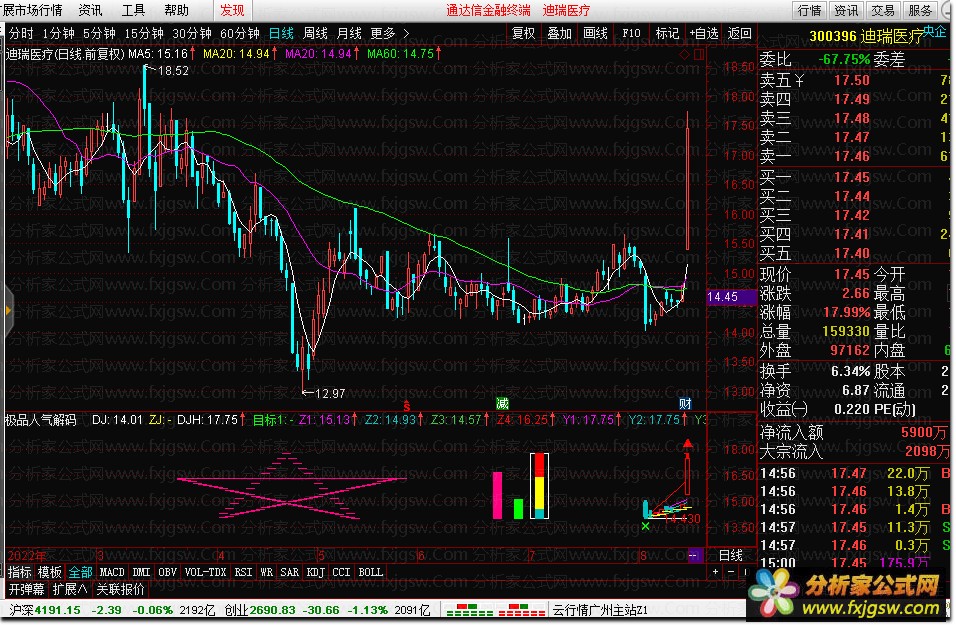
Task: Click the yellow arrow handle on the left edge
Action: 8,311
